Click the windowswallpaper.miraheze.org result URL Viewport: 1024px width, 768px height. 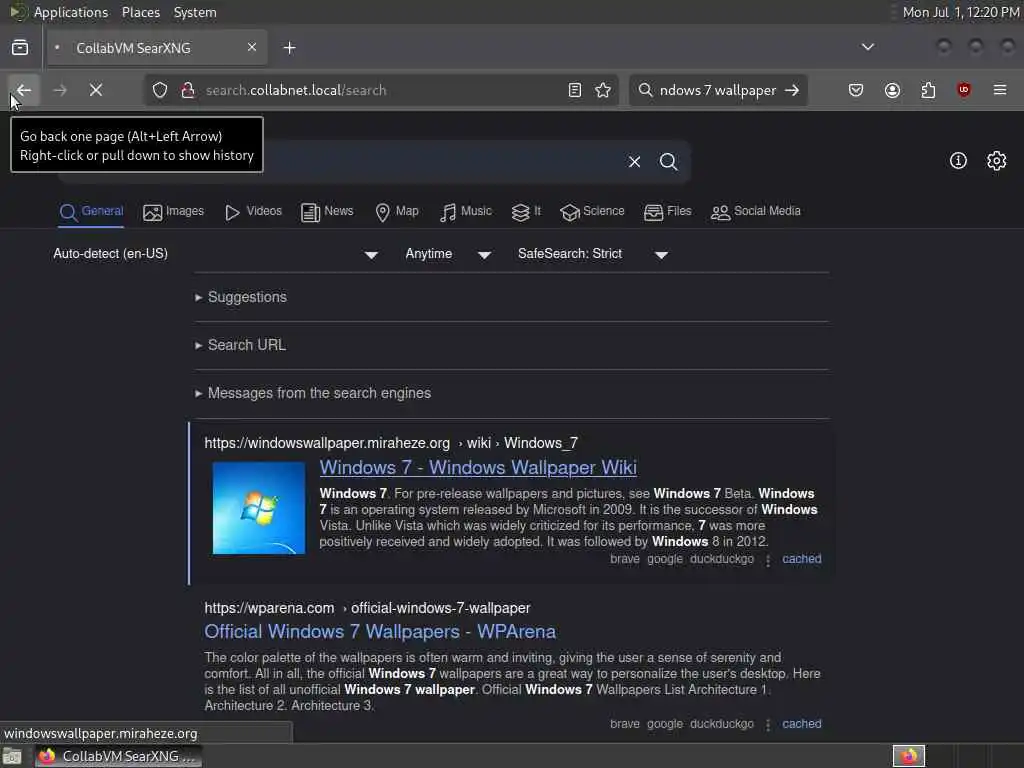(x=391, y=443)
